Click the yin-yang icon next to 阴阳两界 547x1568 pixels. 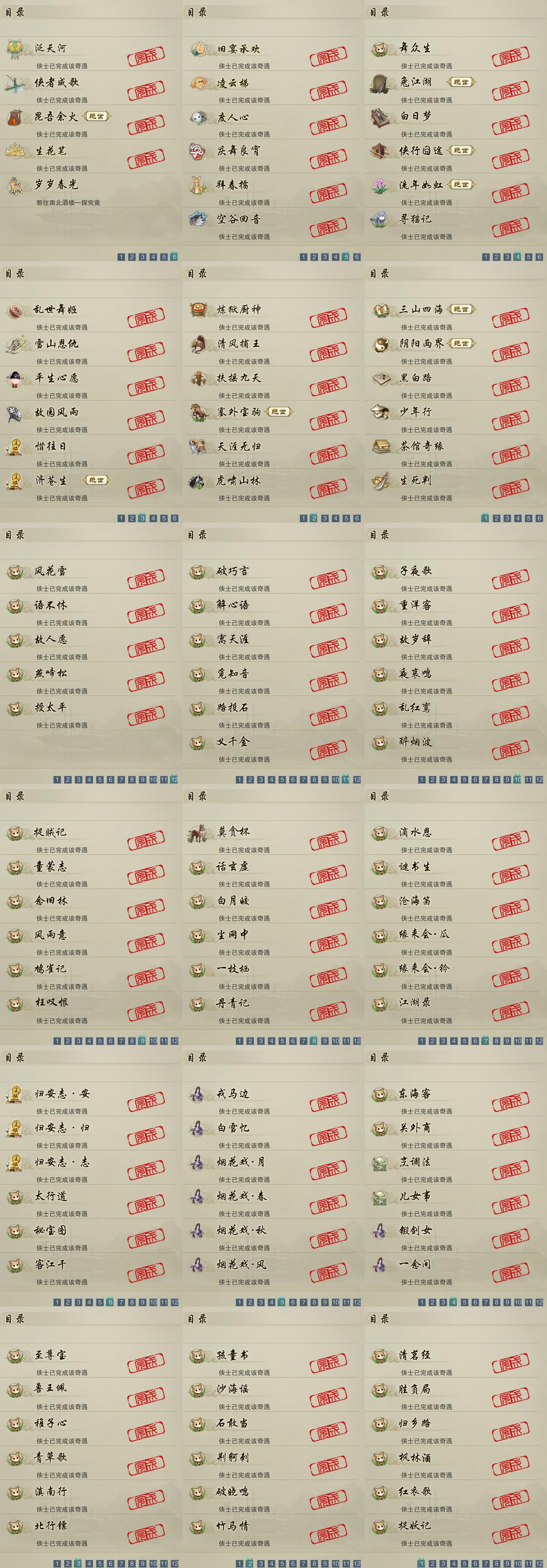click(x=380, y=344)
